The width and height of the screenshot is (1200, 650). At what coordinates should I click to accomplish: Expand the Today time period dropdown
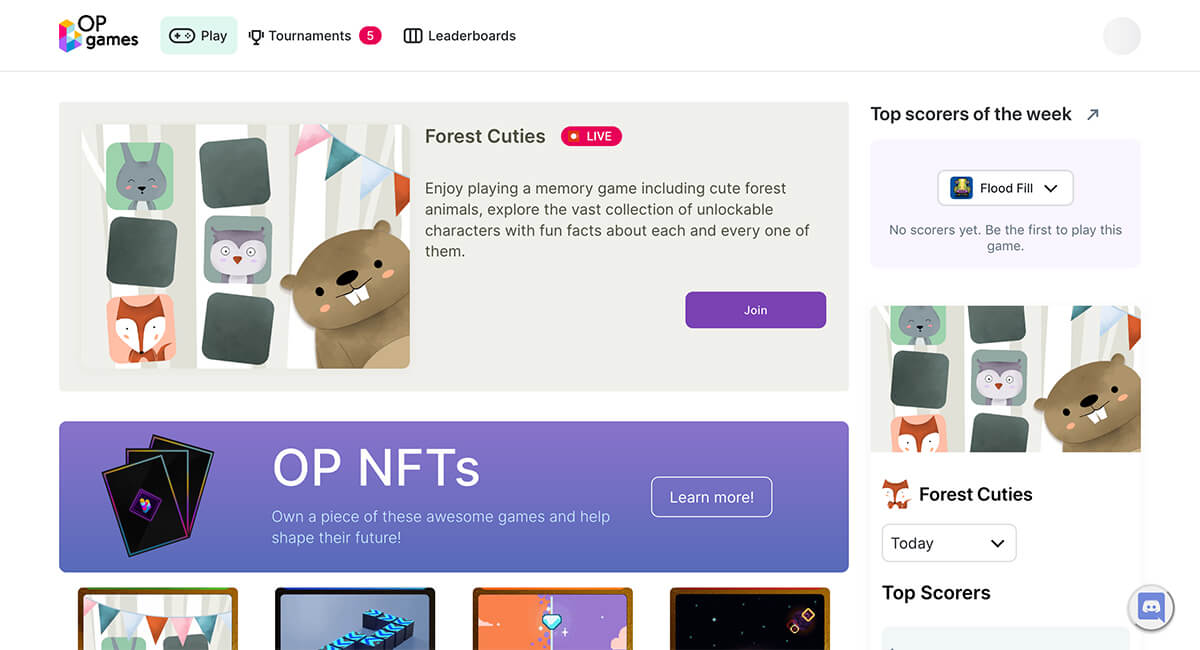949,543
